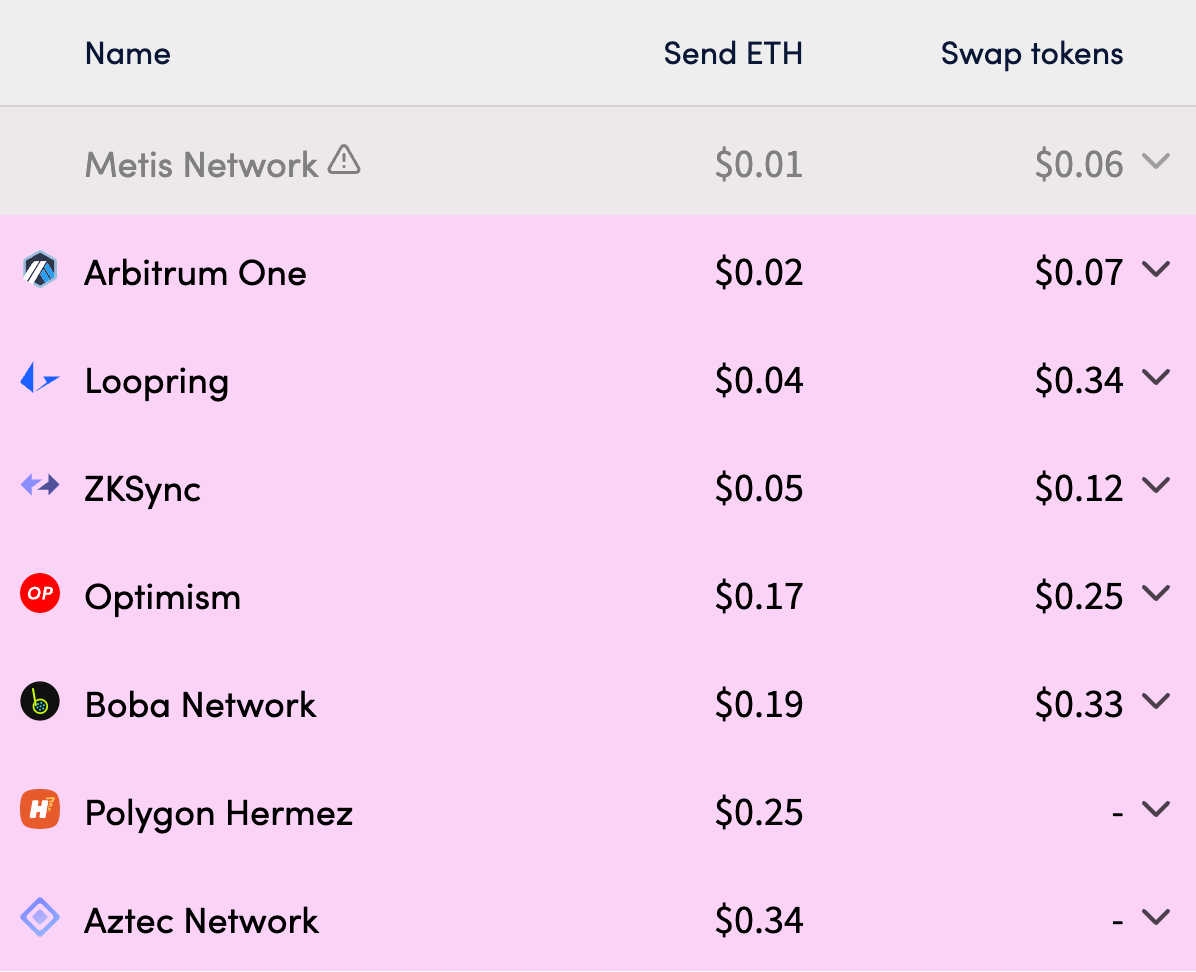Screen dimensions: 1196x972
Task: Expand the Optimism row details
Action: [x=1158, y=593]
